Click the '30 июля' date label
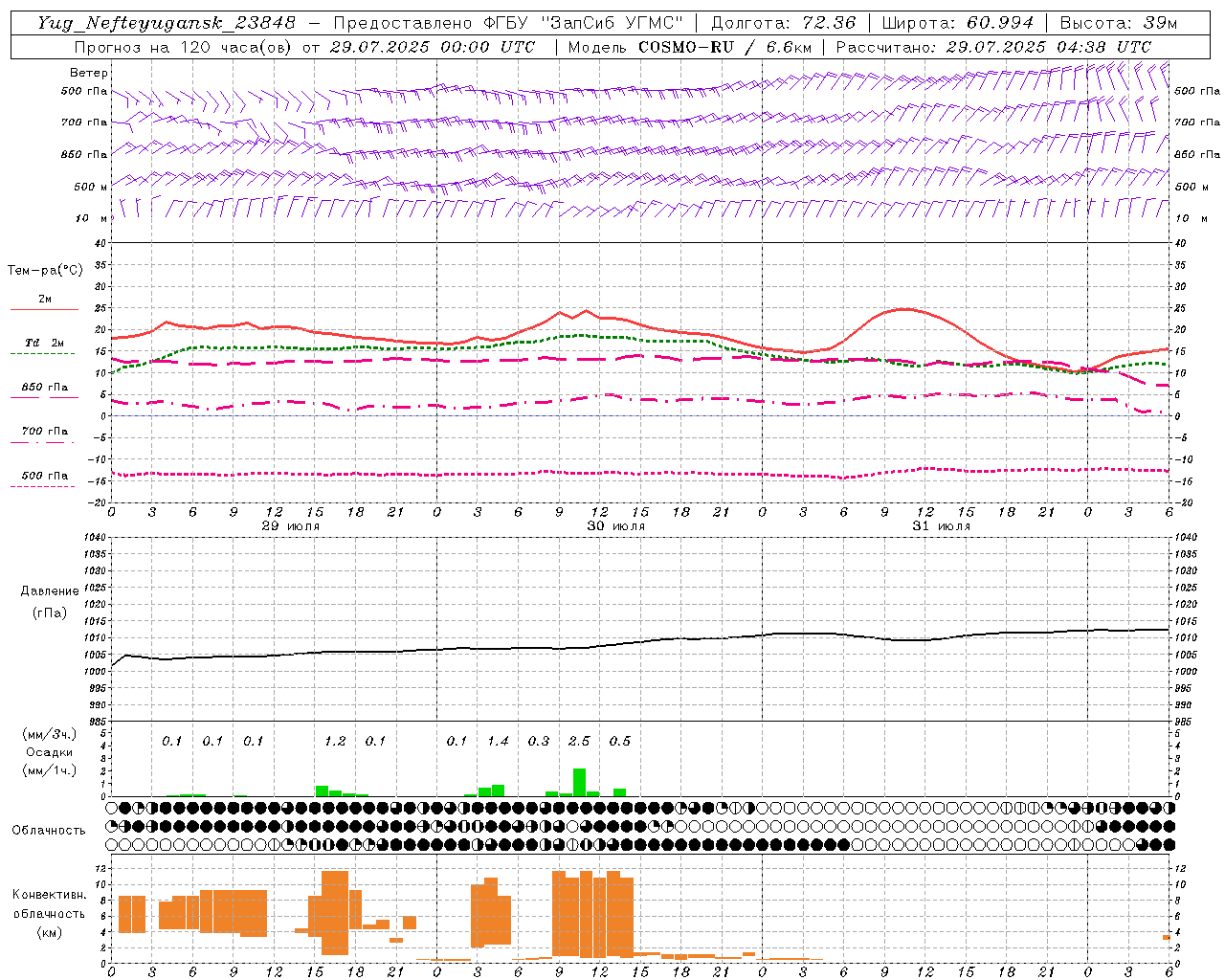This screenshot has height=980, width=1225. pyautogui.click(x=615, y=526)
